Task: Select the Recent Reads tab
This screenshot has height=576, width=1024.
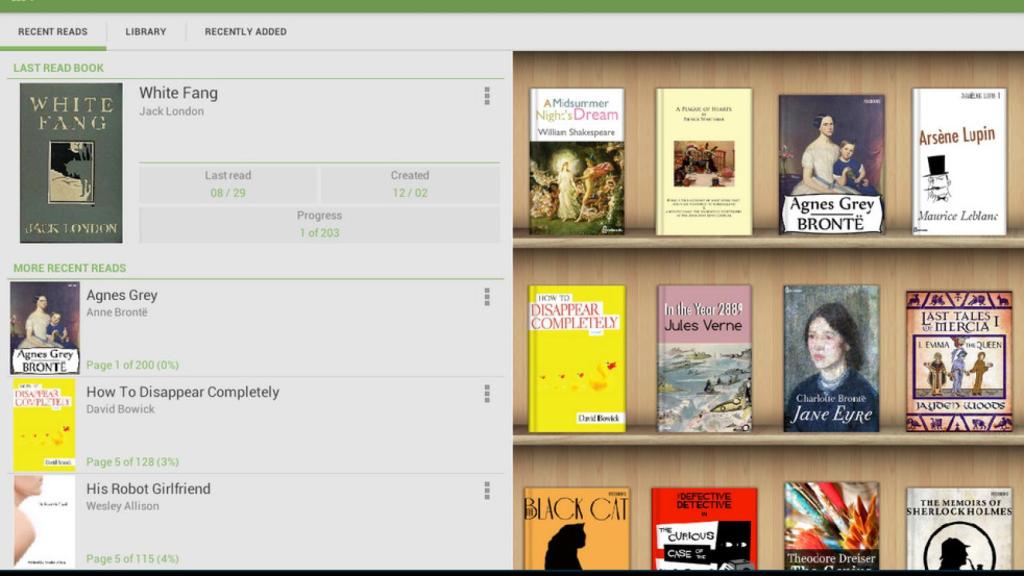Action: (x=52, y=31)
